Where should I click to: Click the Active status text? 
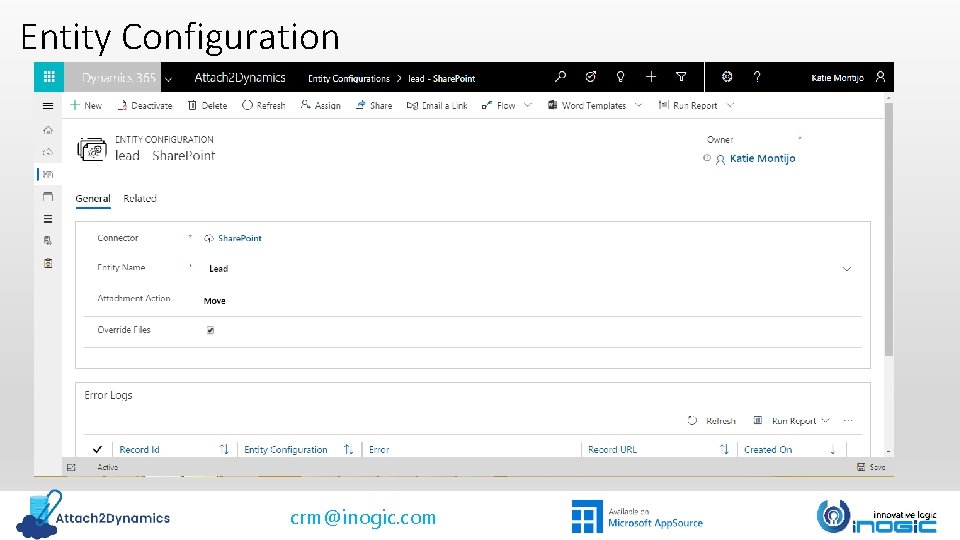point(108,467)
